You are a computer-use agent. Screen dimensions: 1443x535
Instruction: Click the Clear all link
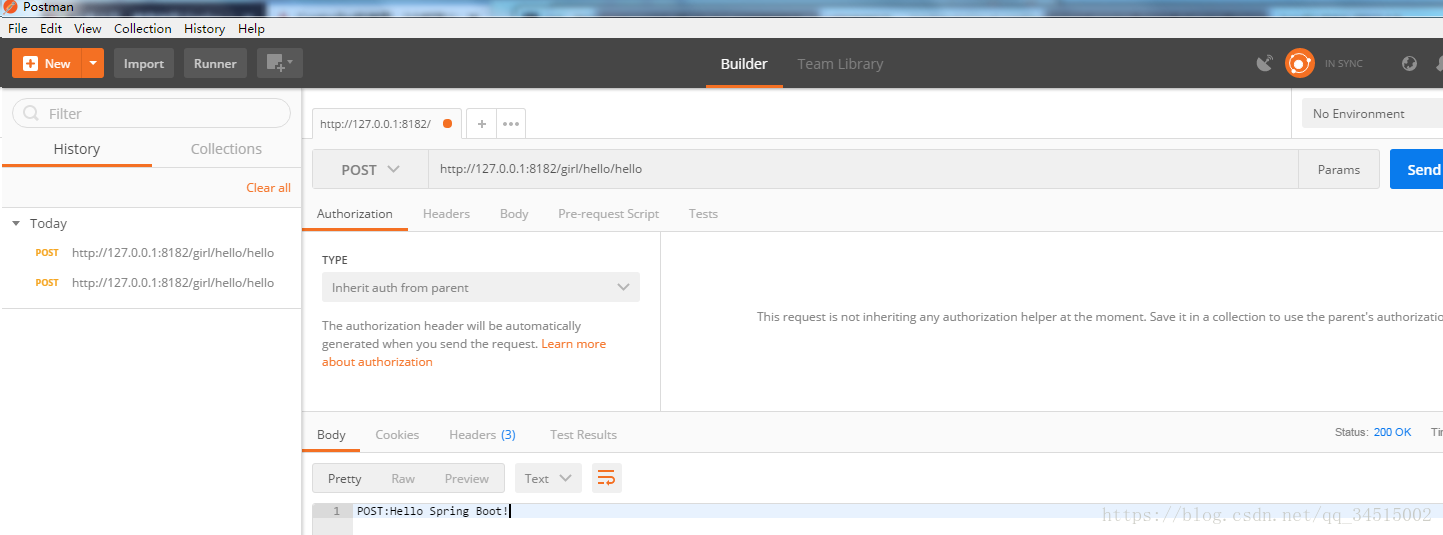(268, 187)
